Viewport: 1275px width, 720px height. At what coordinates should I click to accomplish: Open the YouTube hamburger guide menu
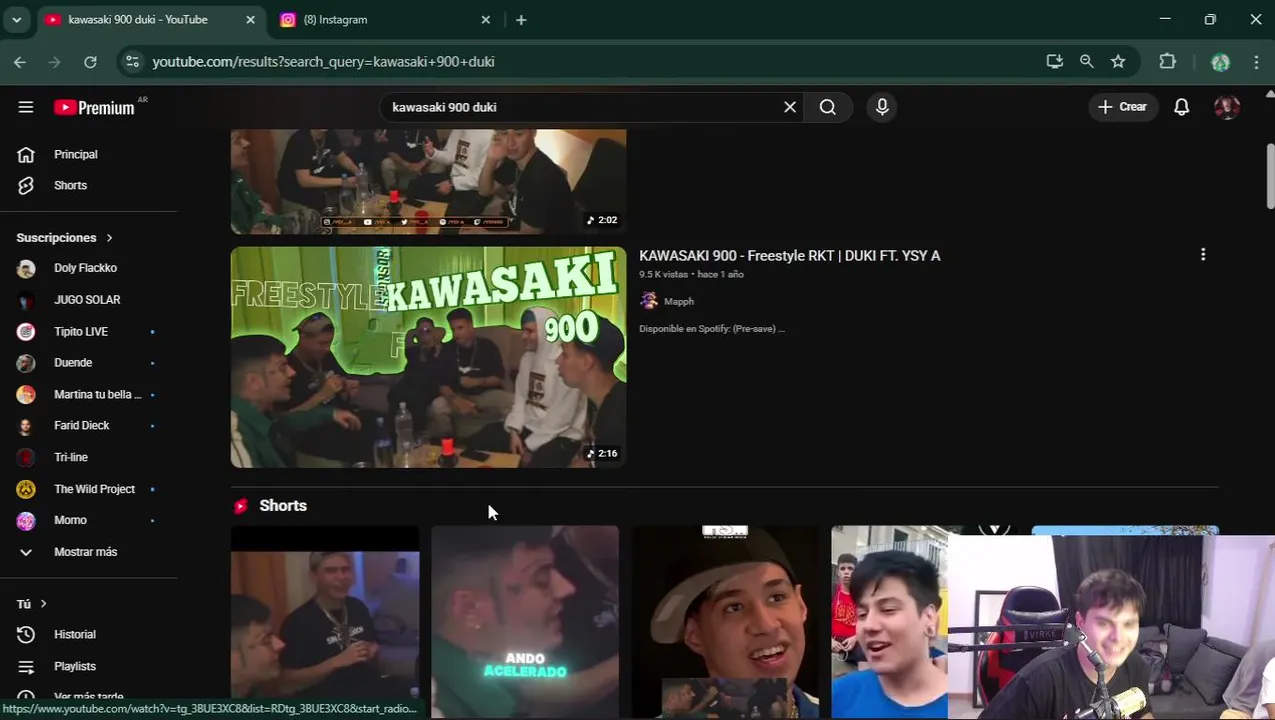26,107
